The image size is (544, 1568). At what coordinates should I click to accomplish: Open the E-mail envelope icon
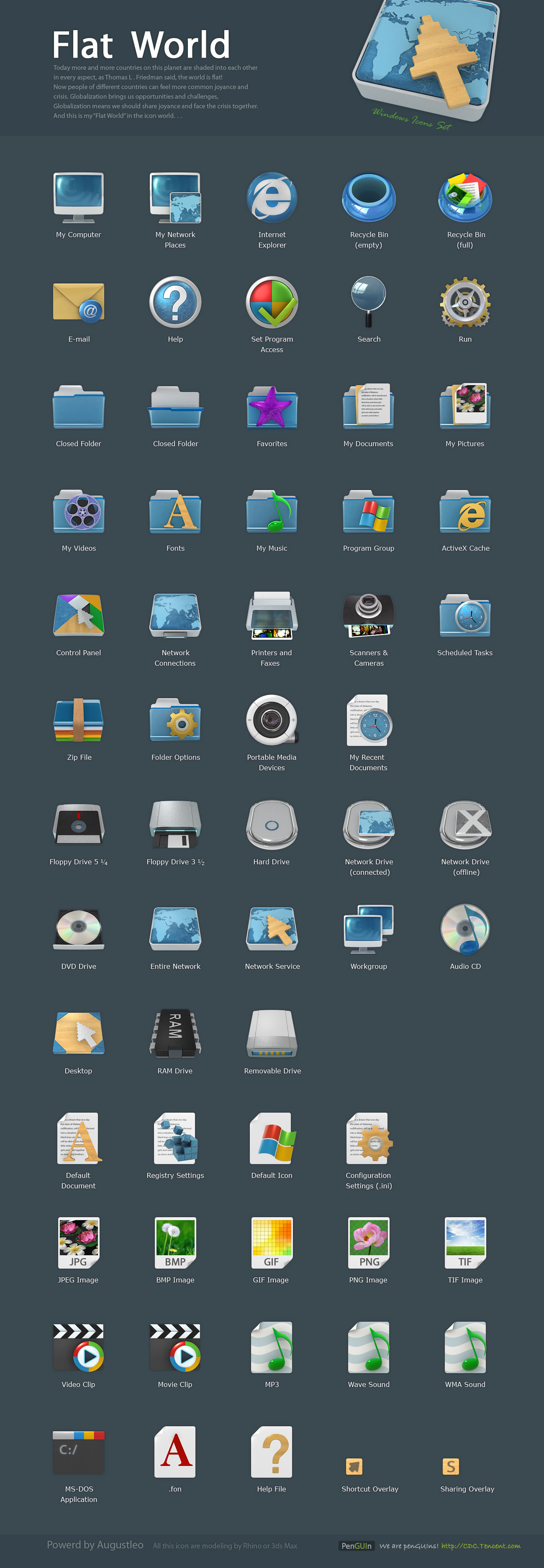coord(79,303)
